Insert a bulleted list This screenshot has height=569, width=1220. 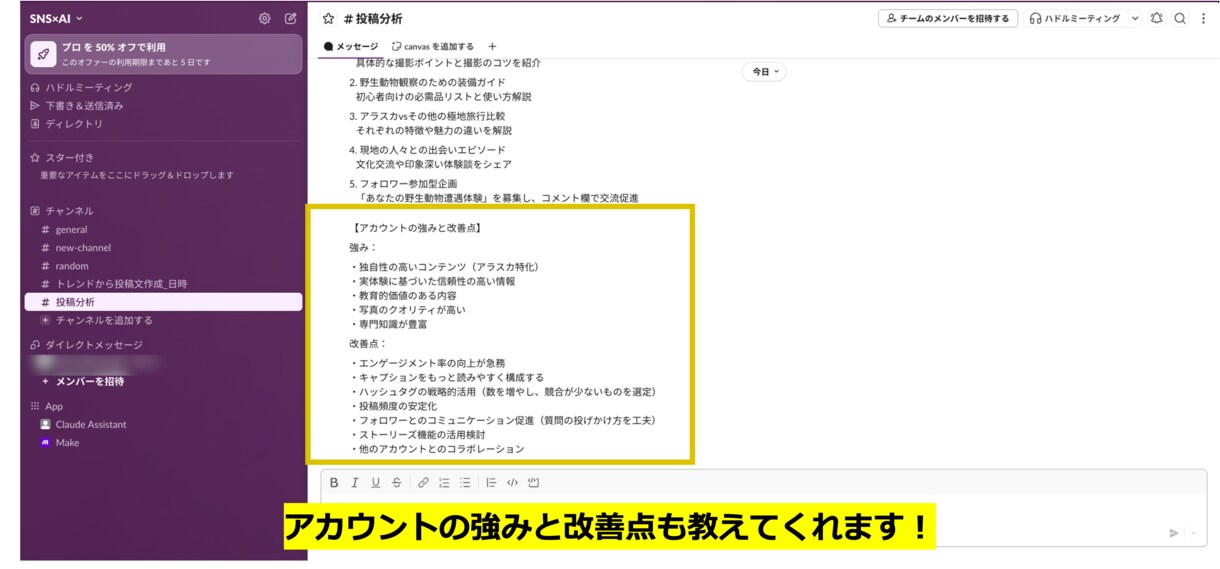click(x=465, y=483)
